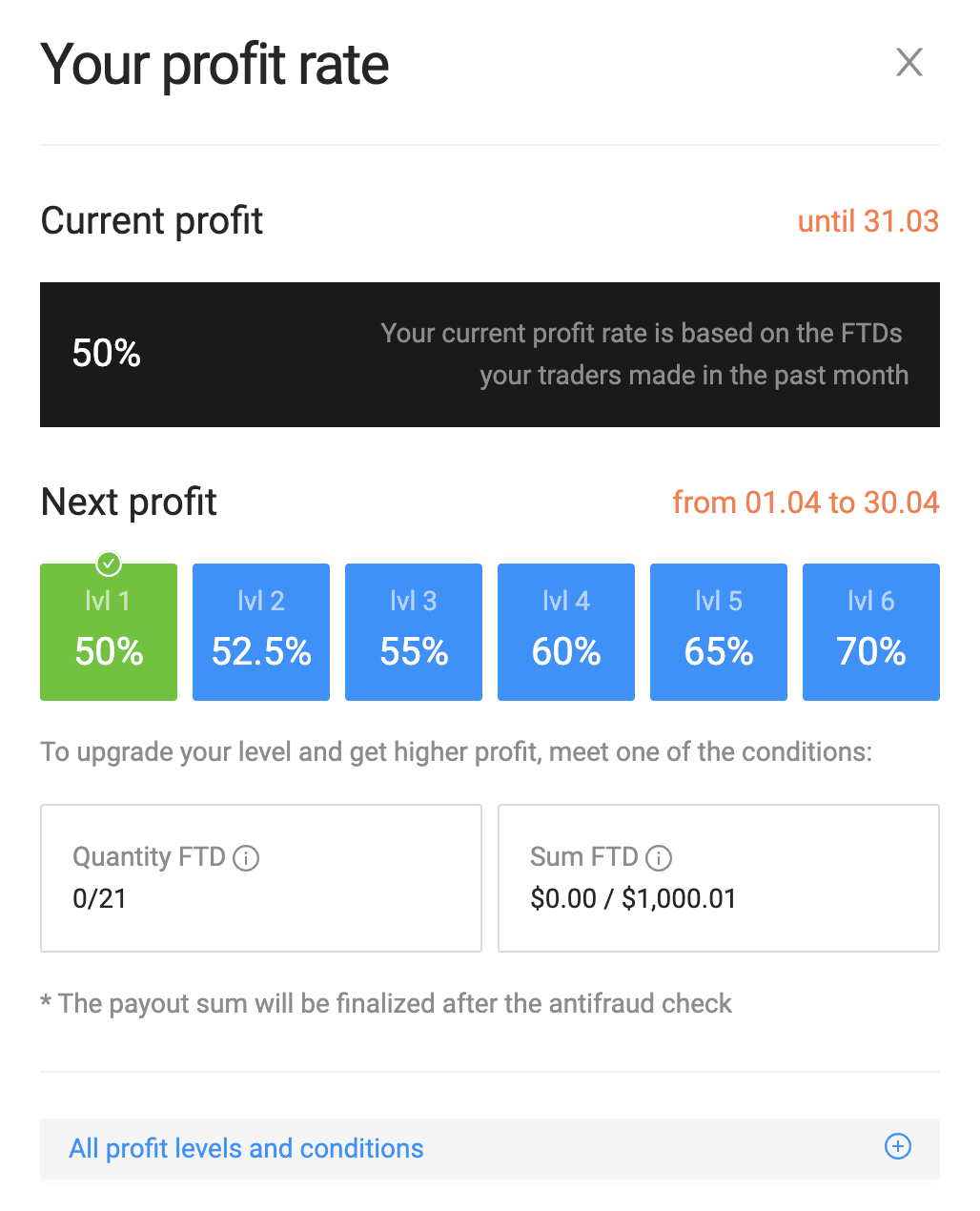Choose the lvl 6 70% tile
980x1211 pixels.
871,632
